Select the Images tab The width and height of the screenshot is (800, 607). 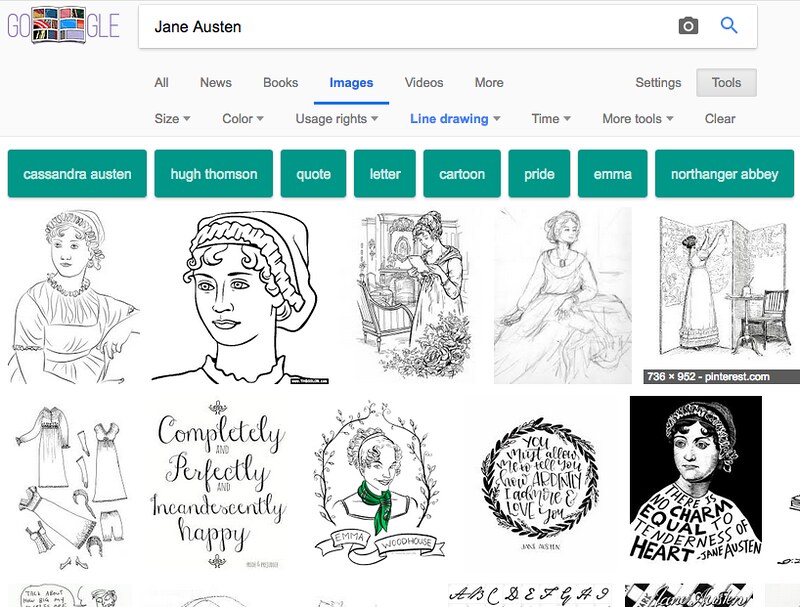pos(351,83)
